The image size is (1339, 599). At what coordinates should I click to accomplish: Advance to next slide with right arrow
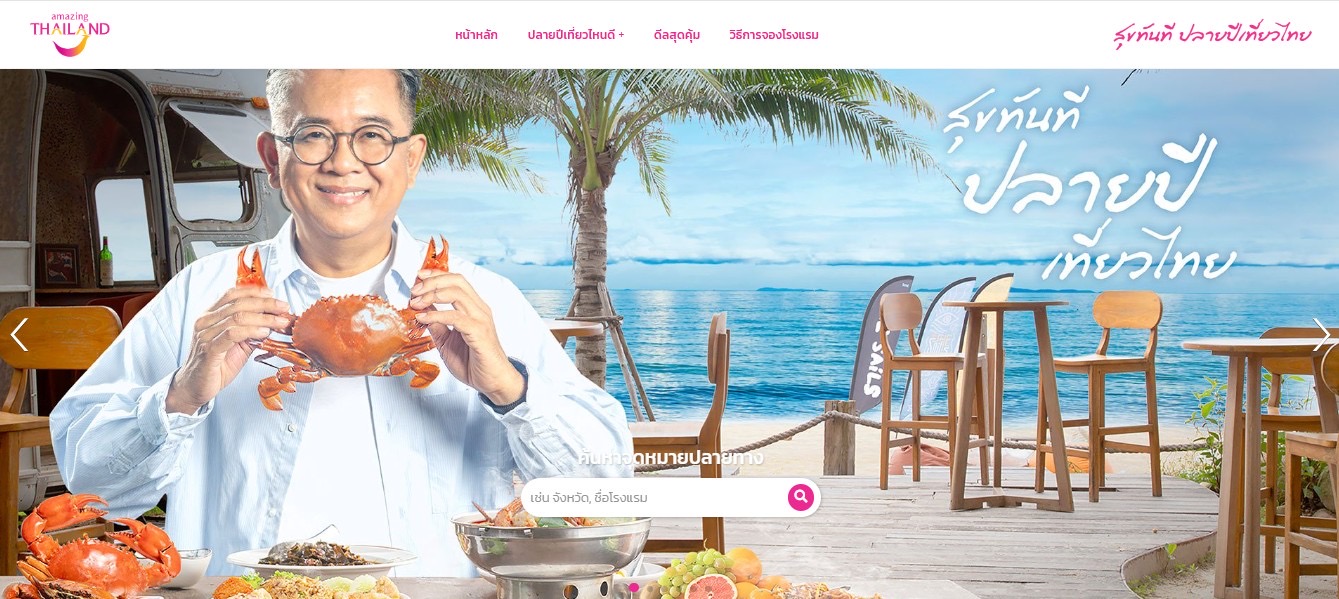pos(1321,335)
